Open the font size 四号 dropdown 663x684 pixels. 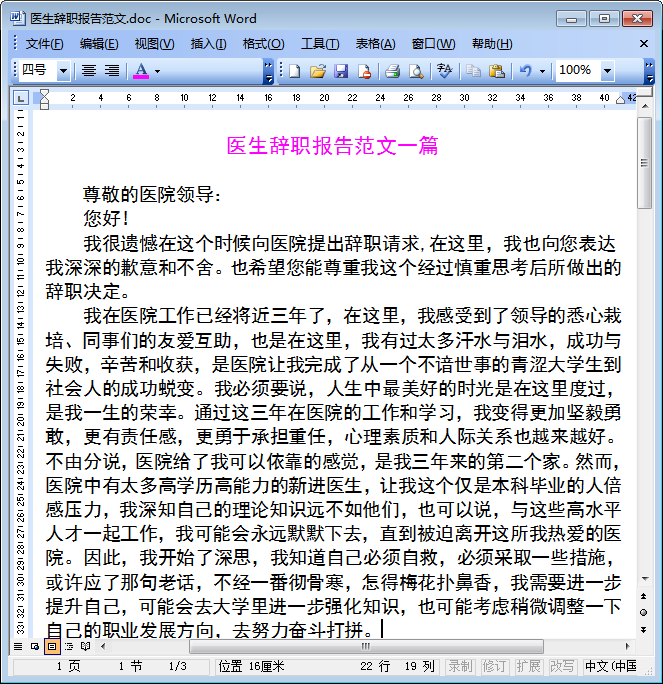(x=63, y=71)
